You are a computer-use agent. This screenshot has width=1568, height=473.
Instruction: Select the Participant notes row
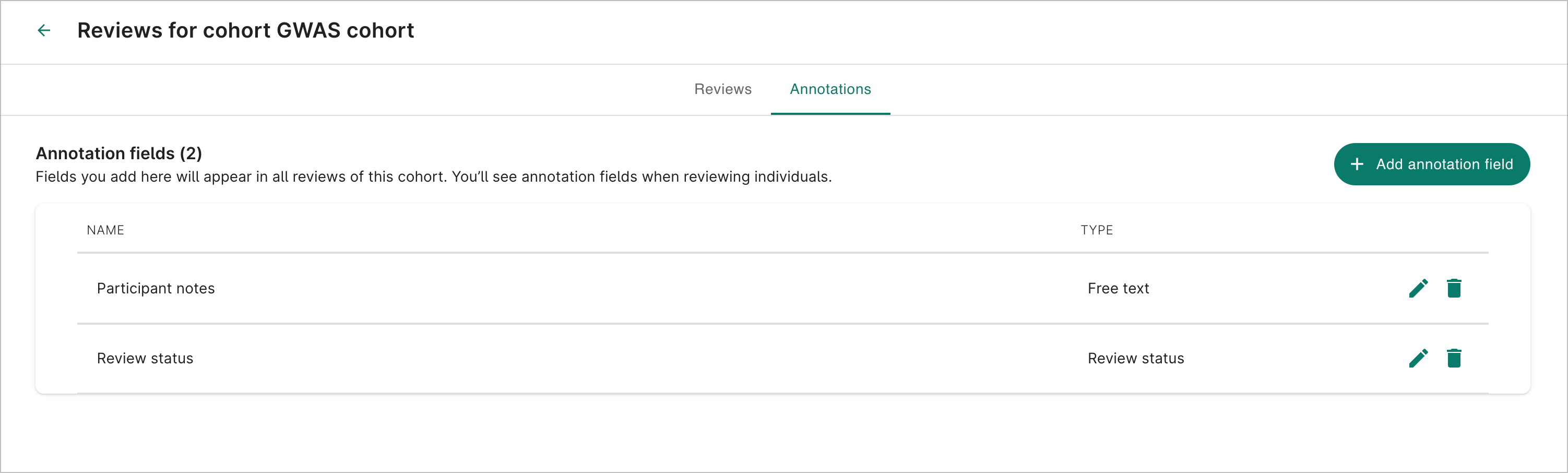(x=156, y=288)
